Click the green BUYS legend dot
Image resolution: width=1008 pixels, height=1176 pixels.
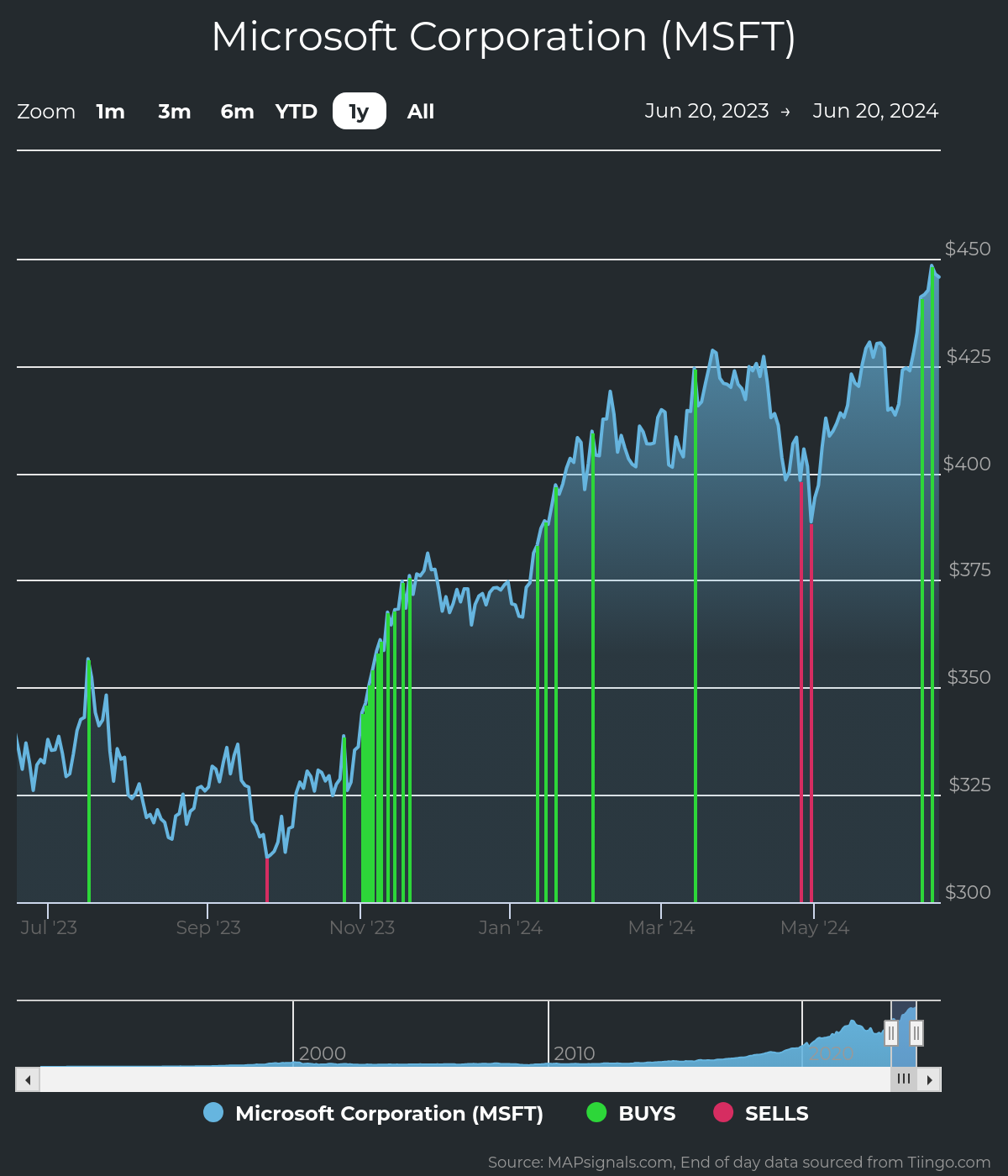pos(596,1112)
